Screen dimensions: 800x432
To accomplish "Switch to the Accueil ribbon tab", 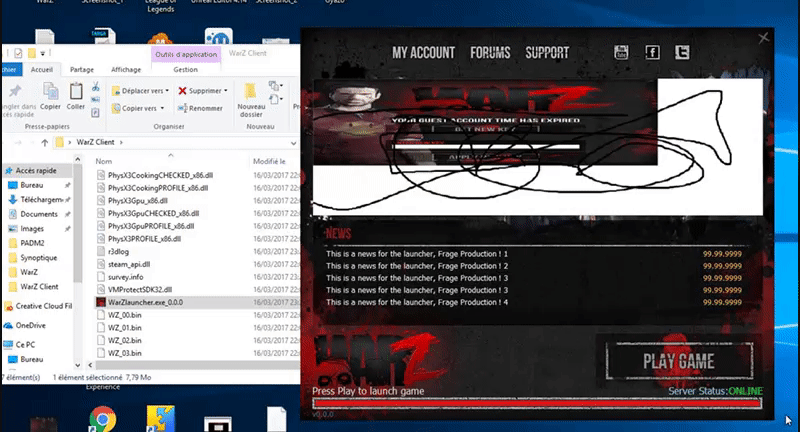I will pos(42,69).
